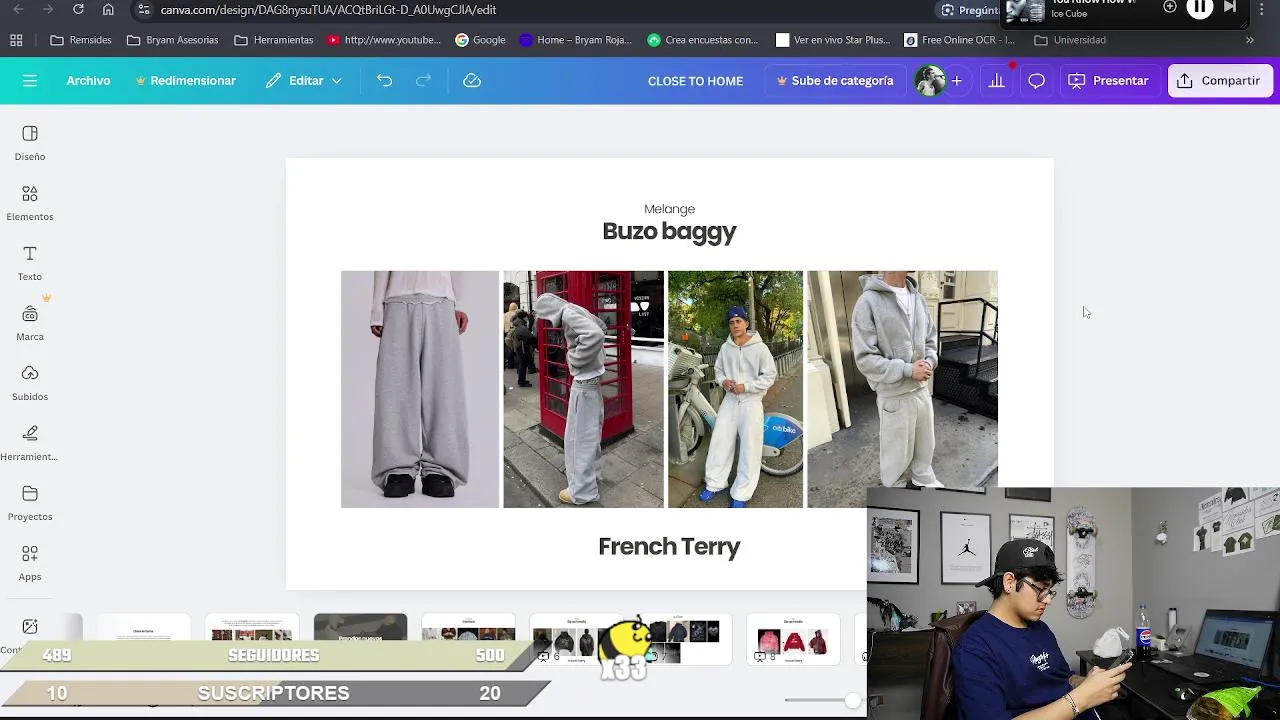Click the CLOSE TO HOME design title
This screenshot has height=720, width=1280.
(x=695, y=81)
